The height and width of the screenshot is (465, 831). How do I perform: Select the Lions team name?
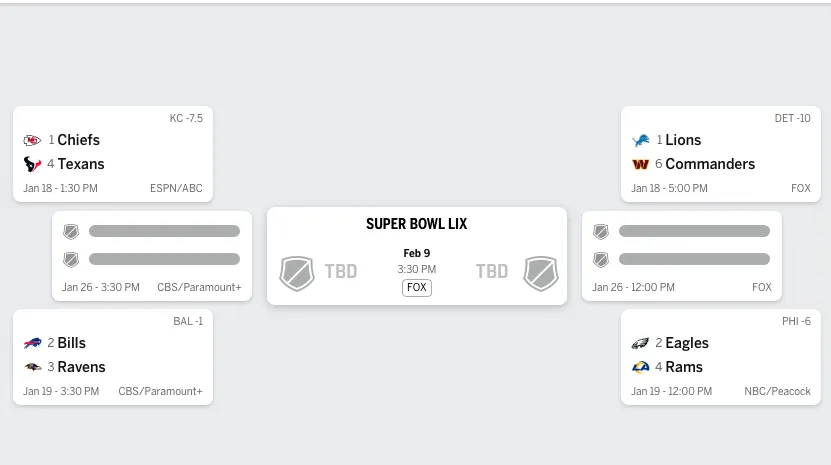(x=683, y=140)
